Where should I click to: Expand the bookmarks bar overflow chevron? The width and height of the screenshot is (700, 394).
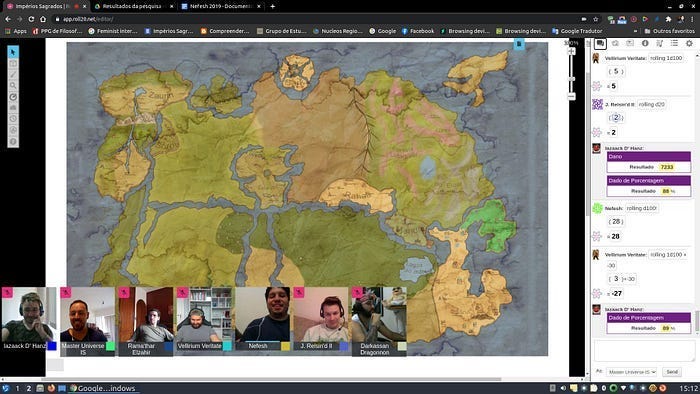[x=635, y=31]
